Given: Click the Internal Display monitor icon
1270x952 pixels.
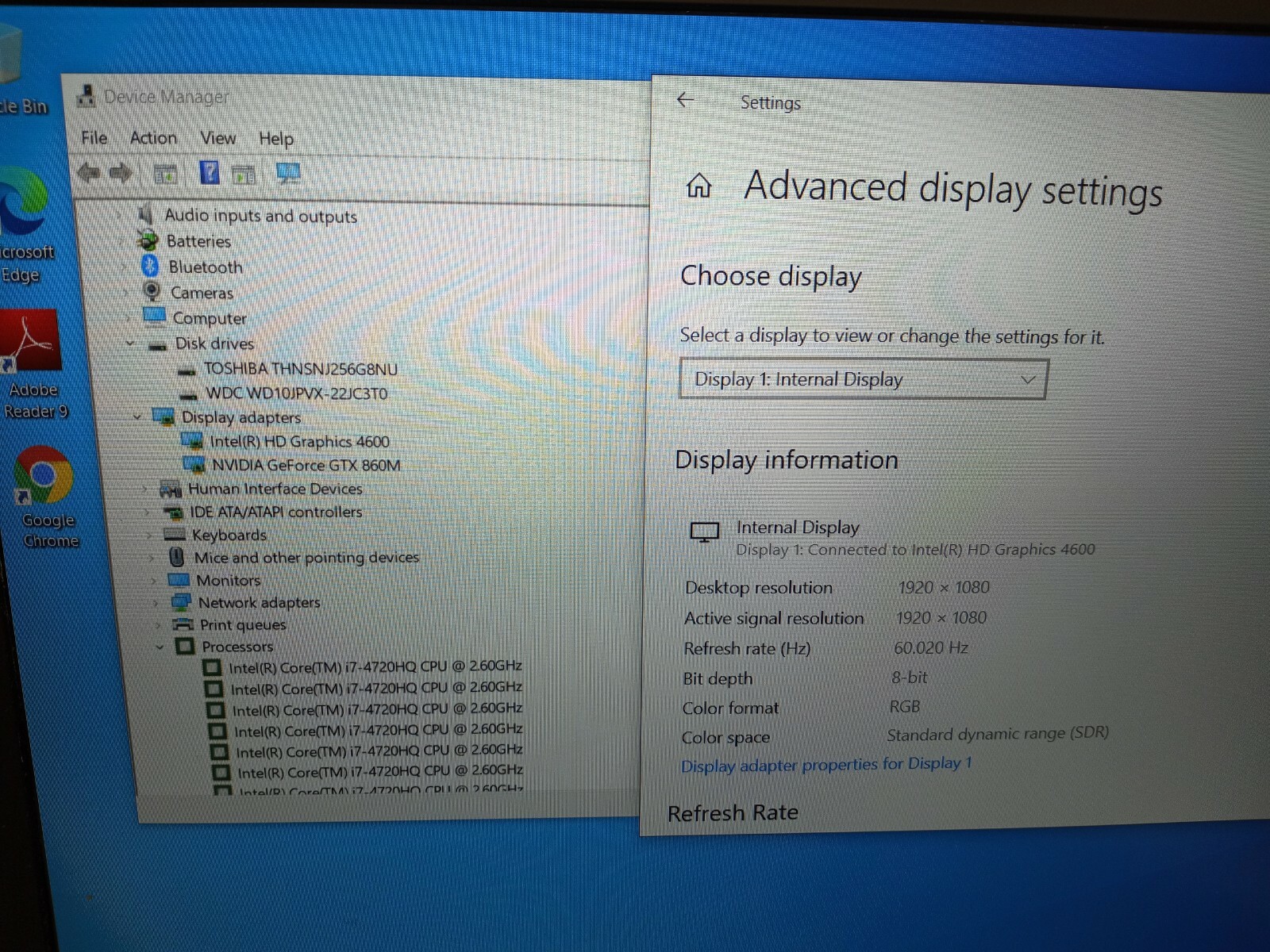Looking at the screenshot, I should pyautogui.click(x=704, y=532).
